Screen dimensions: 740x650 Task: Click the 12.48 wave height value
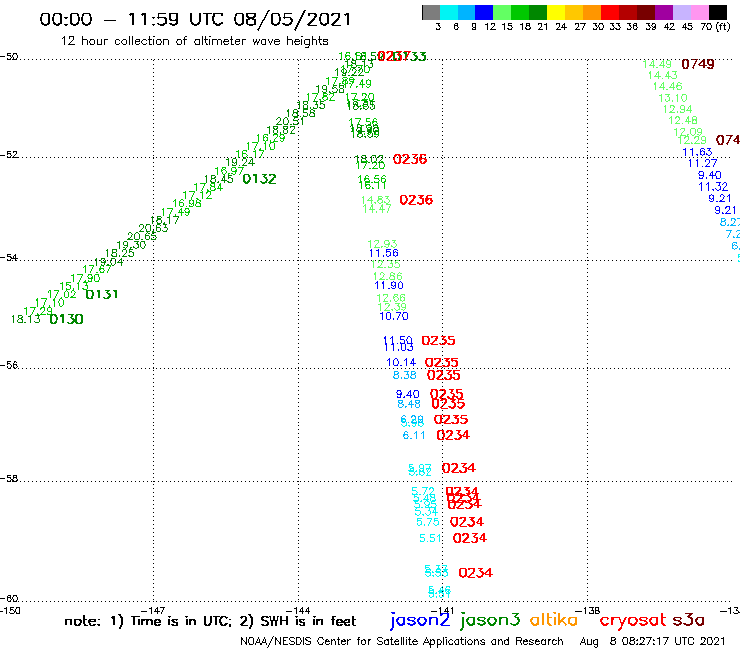coord(683,120)
